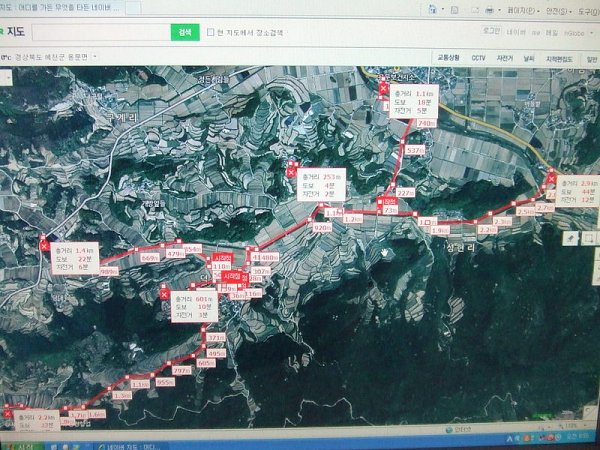Screen dimensions: 600x450
Task: Open the me link in header
Action: tap(536, 33)
